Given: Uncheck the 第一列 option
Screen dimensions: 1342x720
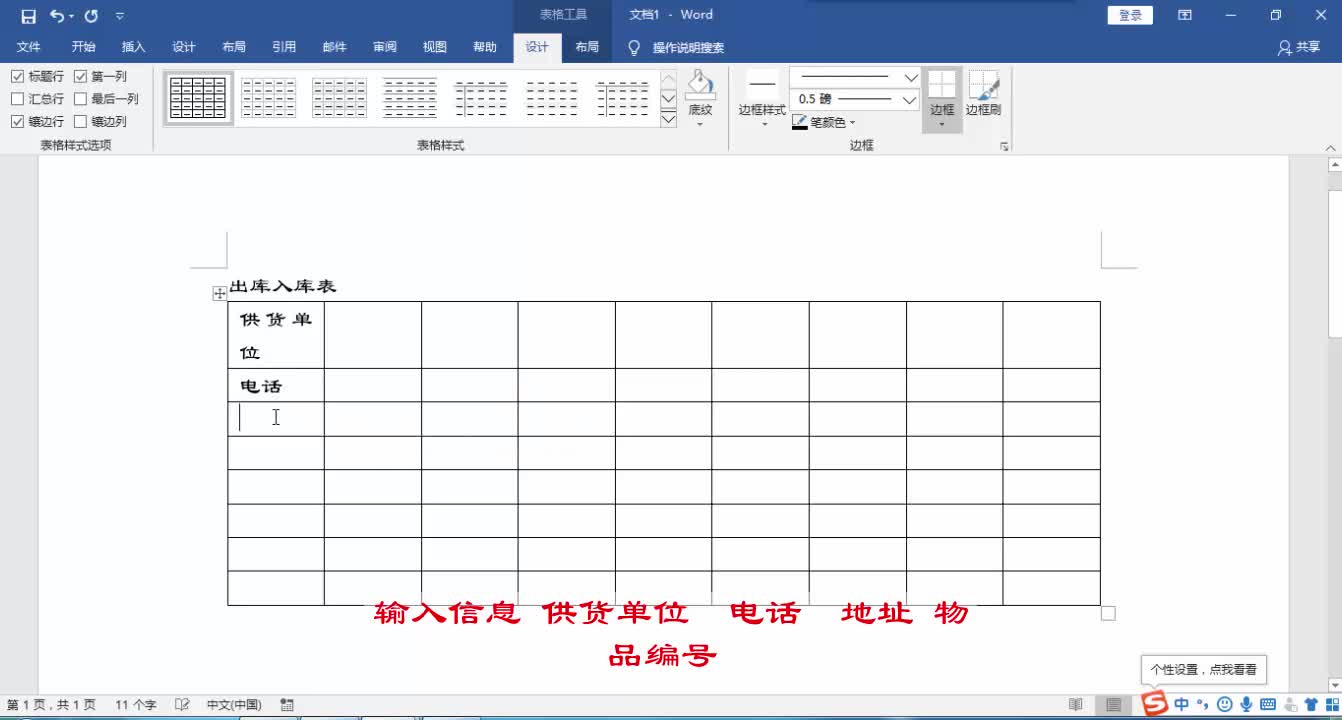Looking at the screenshot, I should click(80, 75).
